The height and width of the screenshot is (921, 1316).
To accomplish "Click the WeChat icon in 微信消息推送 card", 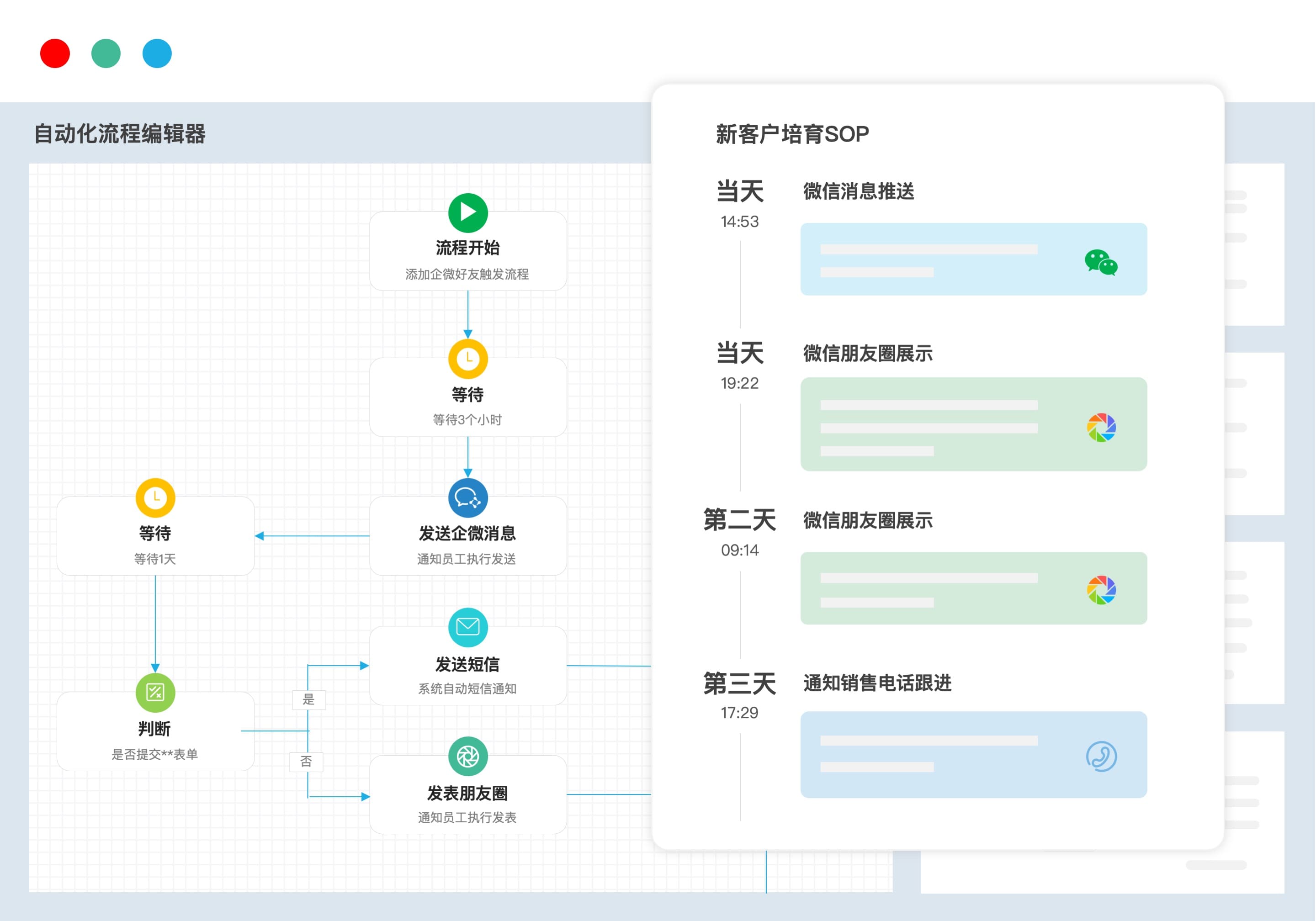I will [x=1100, y=263].
